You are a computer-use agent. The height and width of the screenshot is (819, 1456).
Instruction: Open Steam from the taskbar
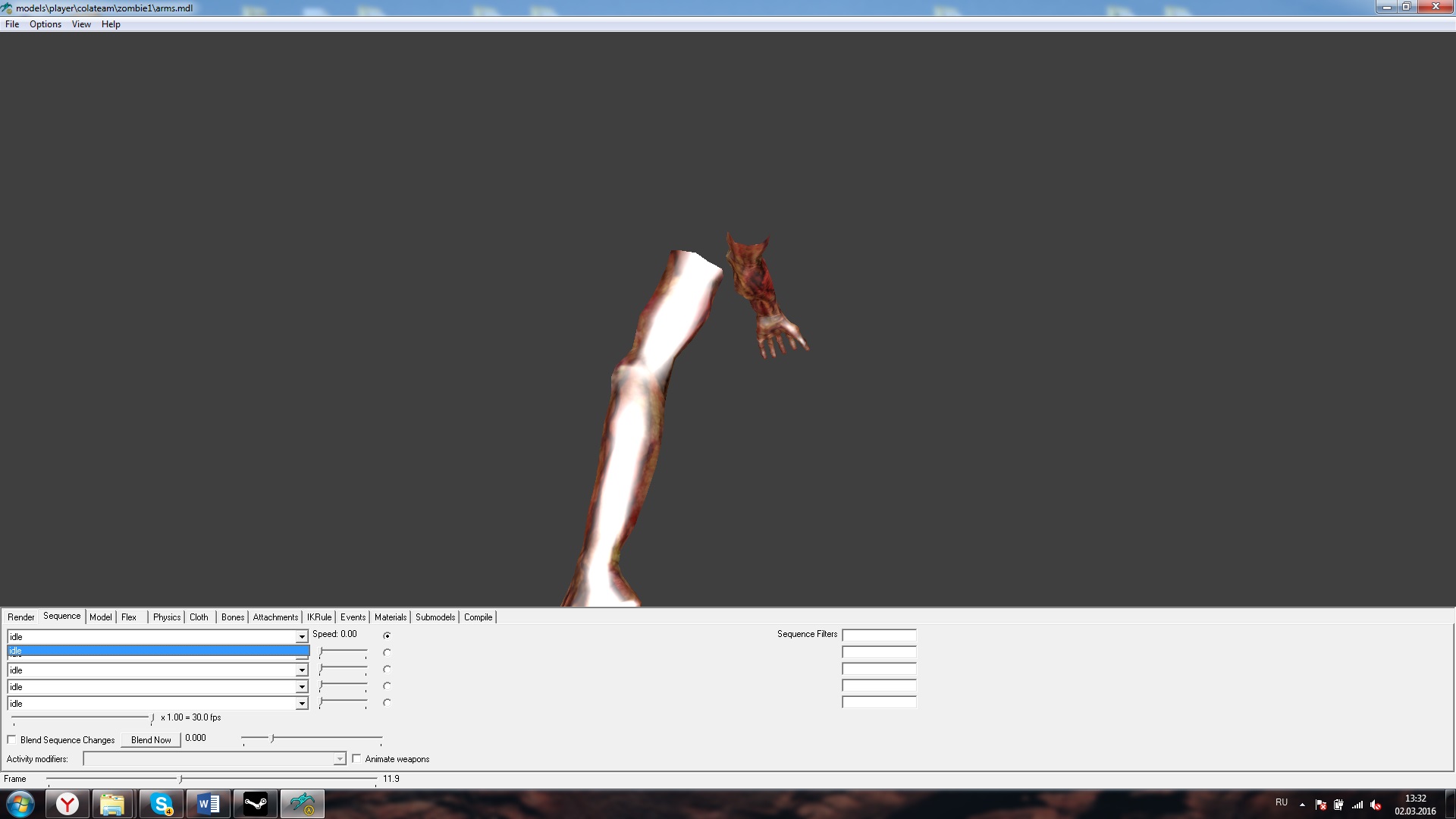256,804
